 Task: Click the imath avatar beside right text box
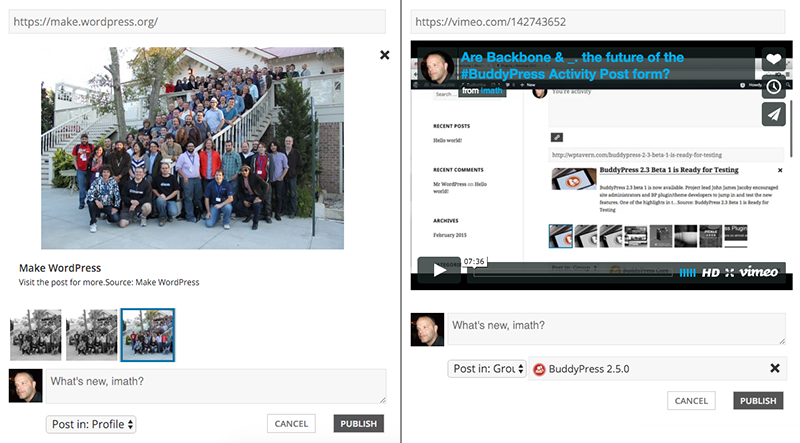pos(428,330)
